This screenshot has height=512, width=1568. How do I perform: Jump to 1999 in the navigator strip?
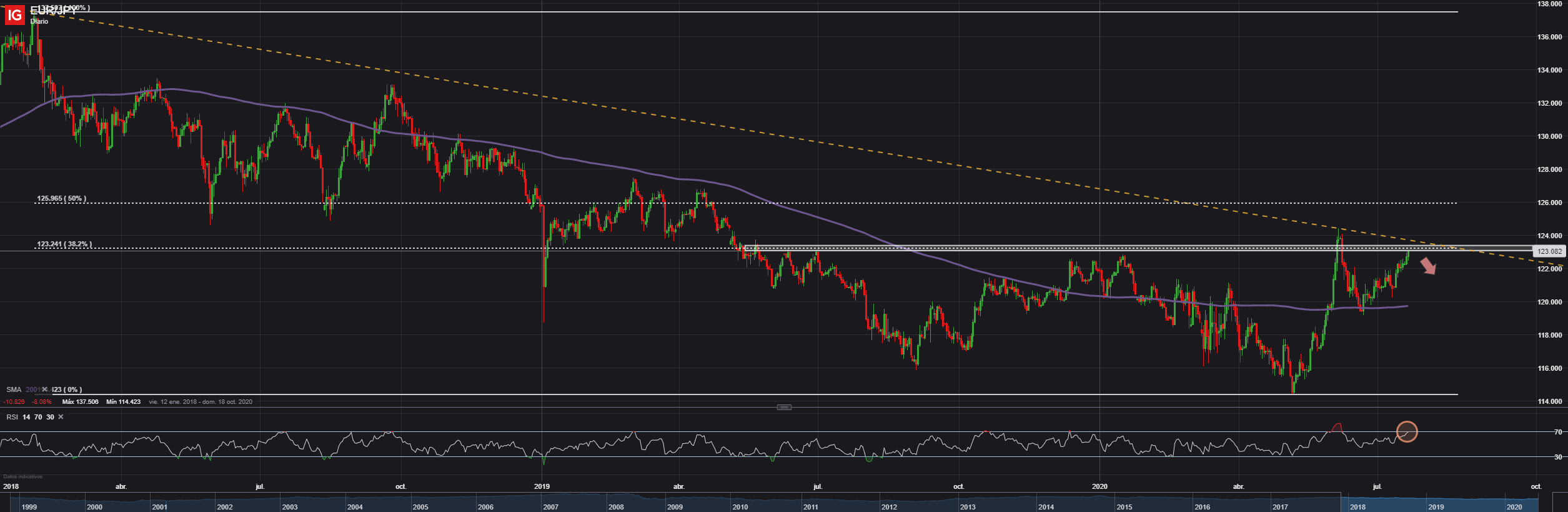29,507
